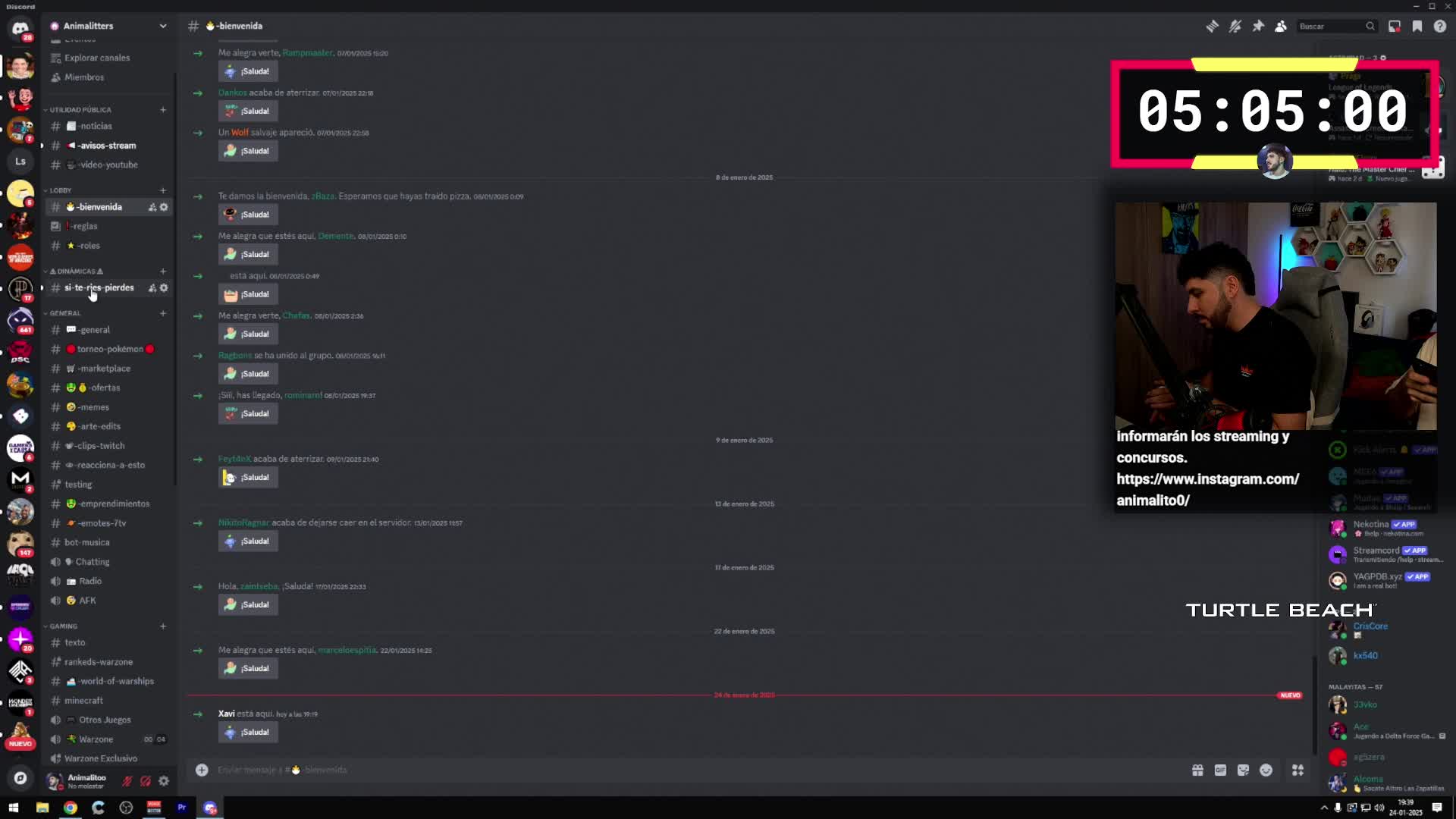Open the GIF picker
Viewport: 1456px width, 819px height.
point(1220,770)
